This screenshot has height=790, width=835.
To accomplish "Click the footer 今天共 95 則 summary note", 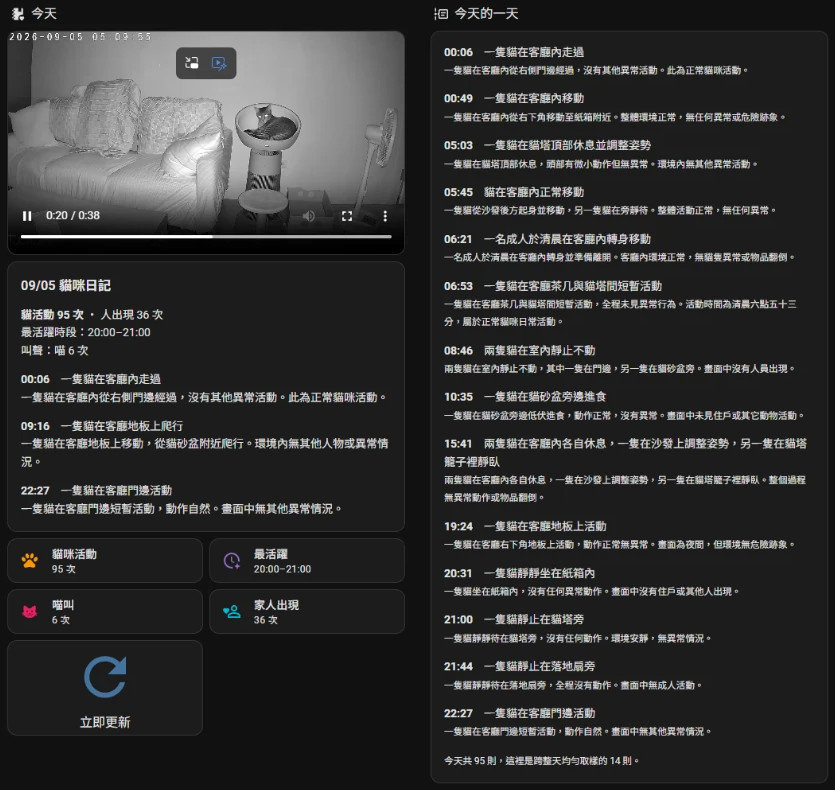I will (x=541, y=761).
